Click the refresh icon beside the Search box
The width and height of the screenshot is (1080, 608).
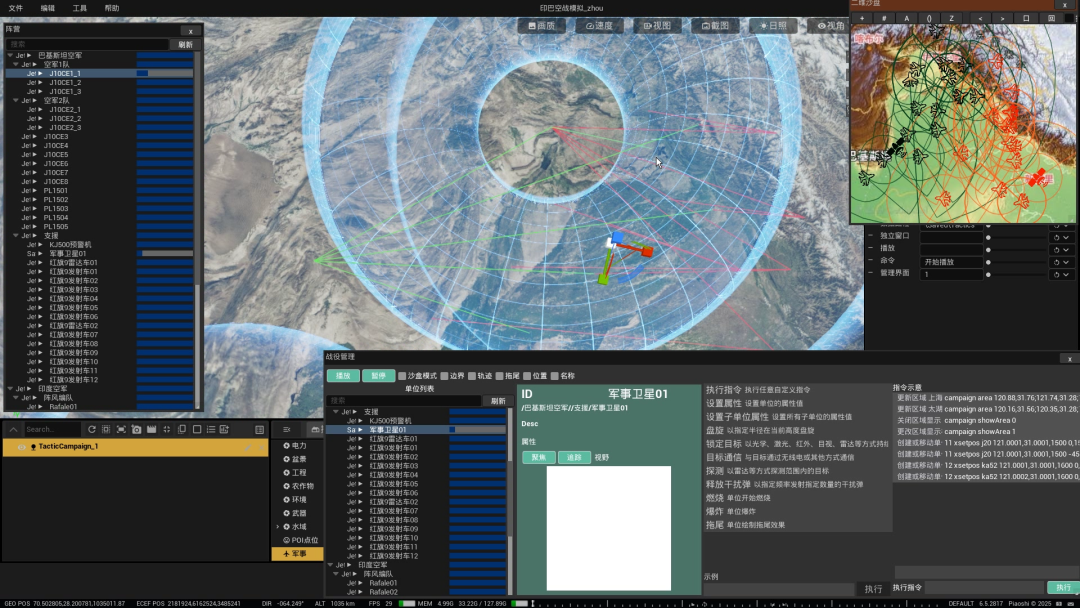click(x=92, y=429)
